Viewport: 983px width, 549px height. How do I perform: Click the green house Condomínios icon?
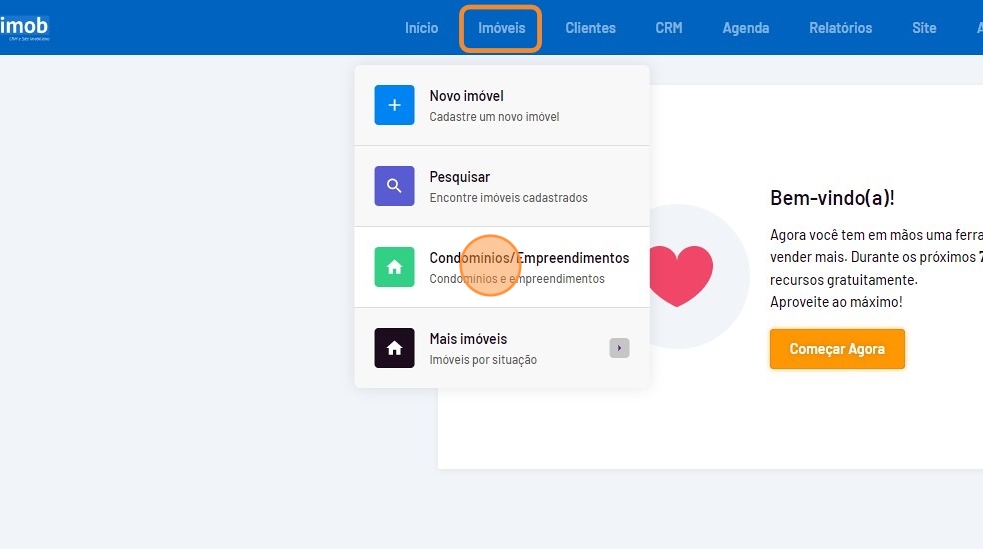point(394,267)
